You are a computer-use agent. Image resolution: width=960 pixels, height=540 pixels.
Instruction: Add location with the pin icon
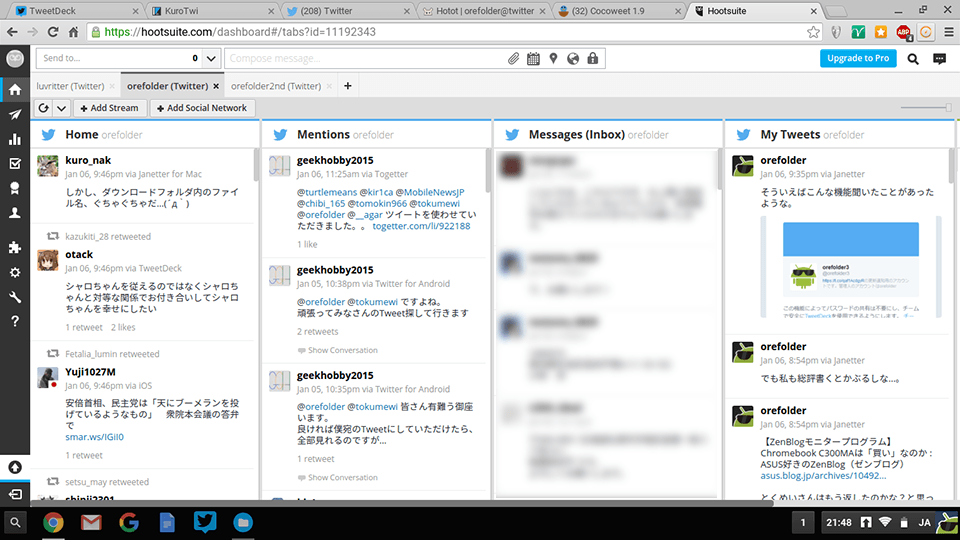pyautogui.click(x=553, y=58)
